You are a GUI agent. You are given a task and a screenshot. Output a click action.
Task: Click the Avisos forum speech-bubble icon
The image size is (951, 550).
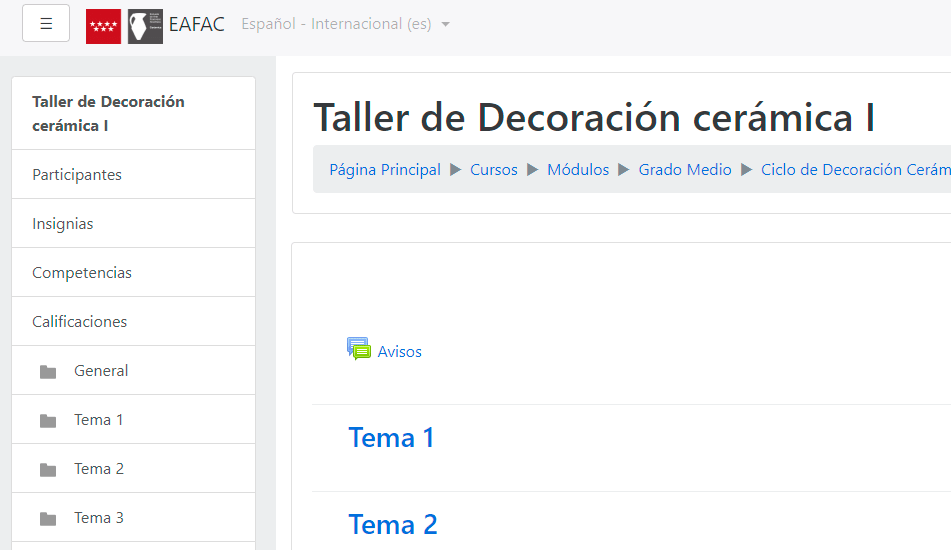pos(358,349)
